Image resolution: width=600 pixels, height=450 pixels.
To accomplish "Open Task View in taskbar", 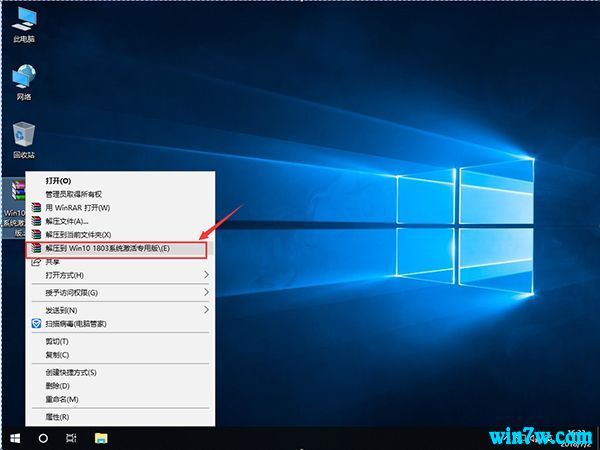I will 71,438.
